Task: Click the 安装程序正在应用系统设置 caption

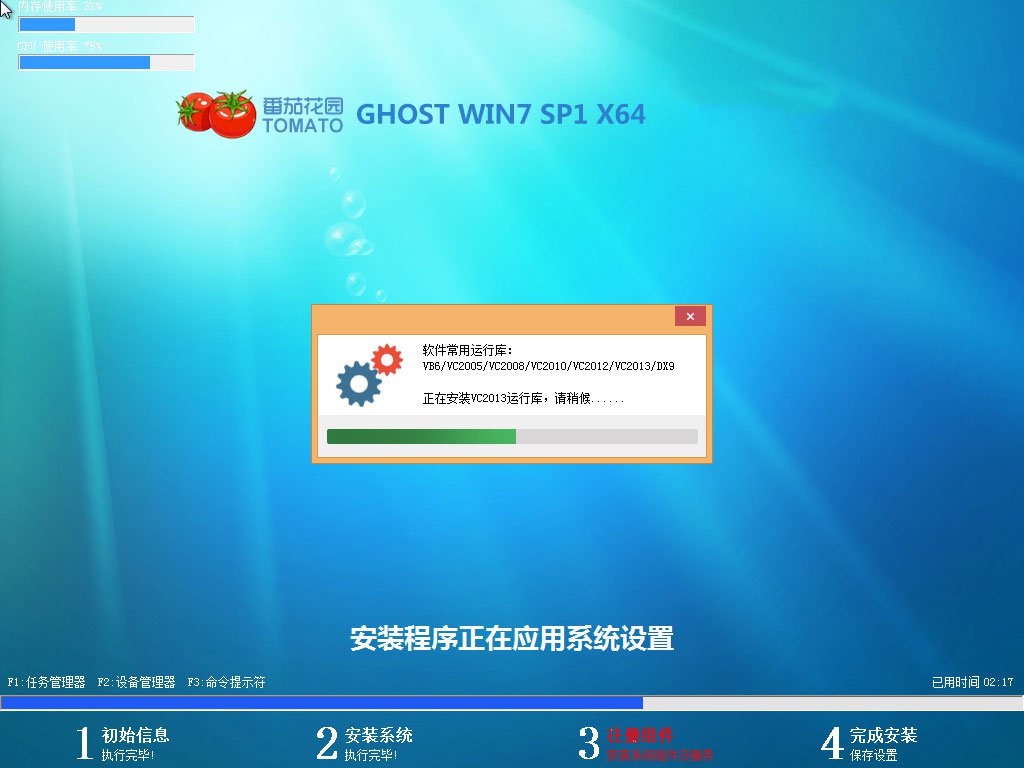Action: (x=512, y=639)
